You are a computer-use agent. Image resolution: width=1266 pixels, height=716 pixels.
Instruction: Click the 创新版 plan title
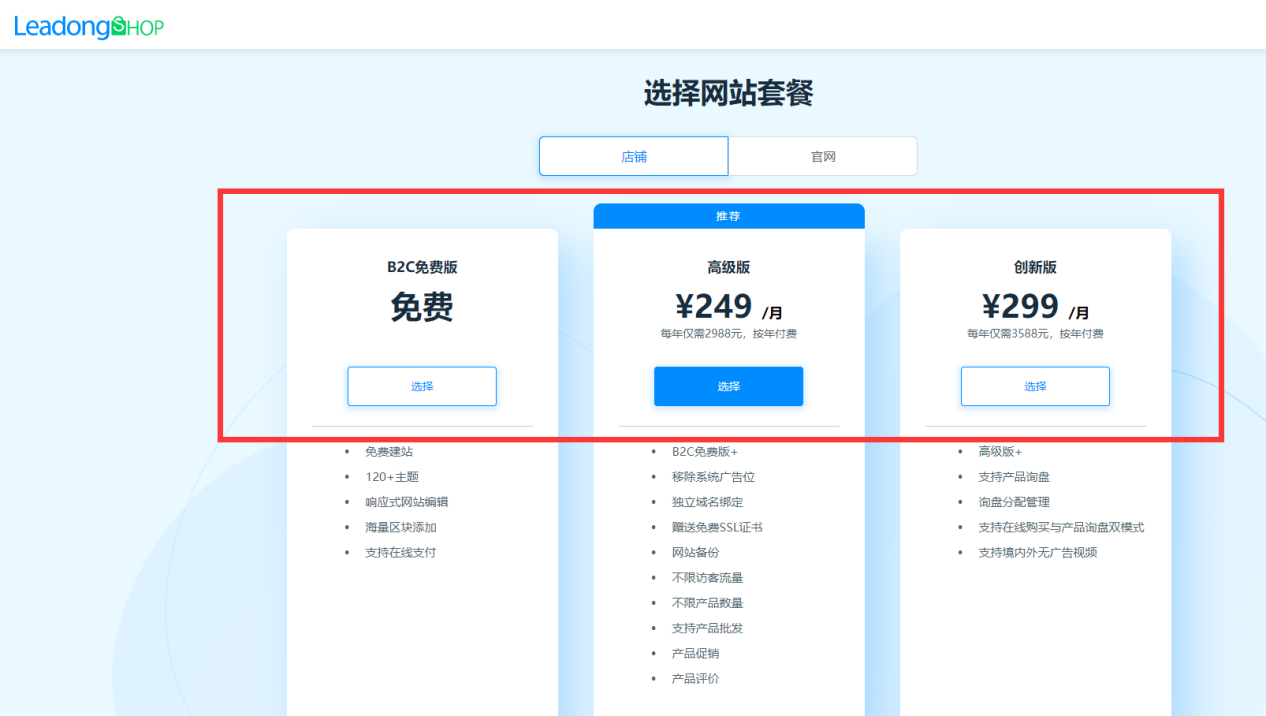(1034, 267)
